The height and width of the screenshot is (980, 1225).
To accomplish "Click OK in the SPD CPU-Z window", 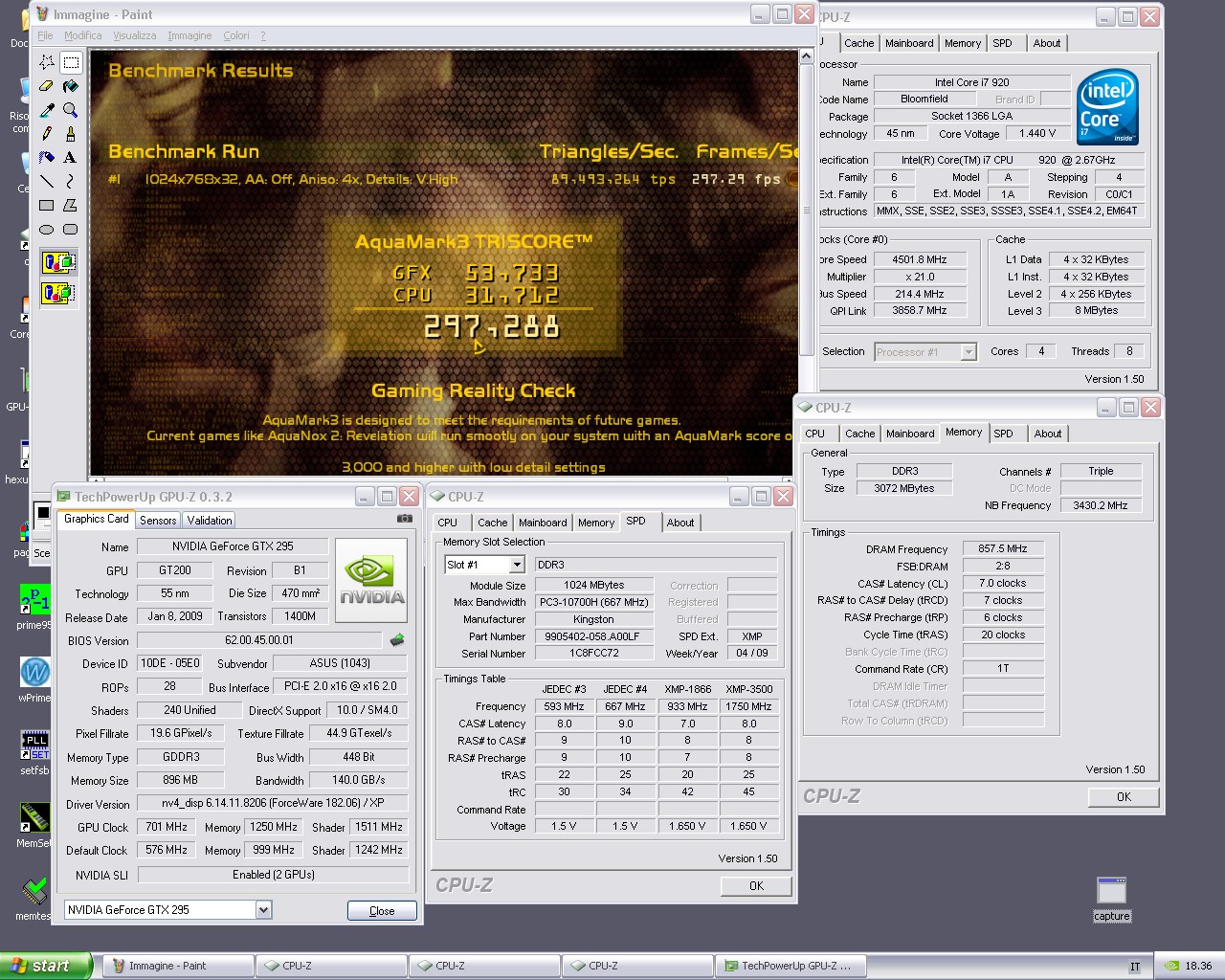I will [756, 885].
